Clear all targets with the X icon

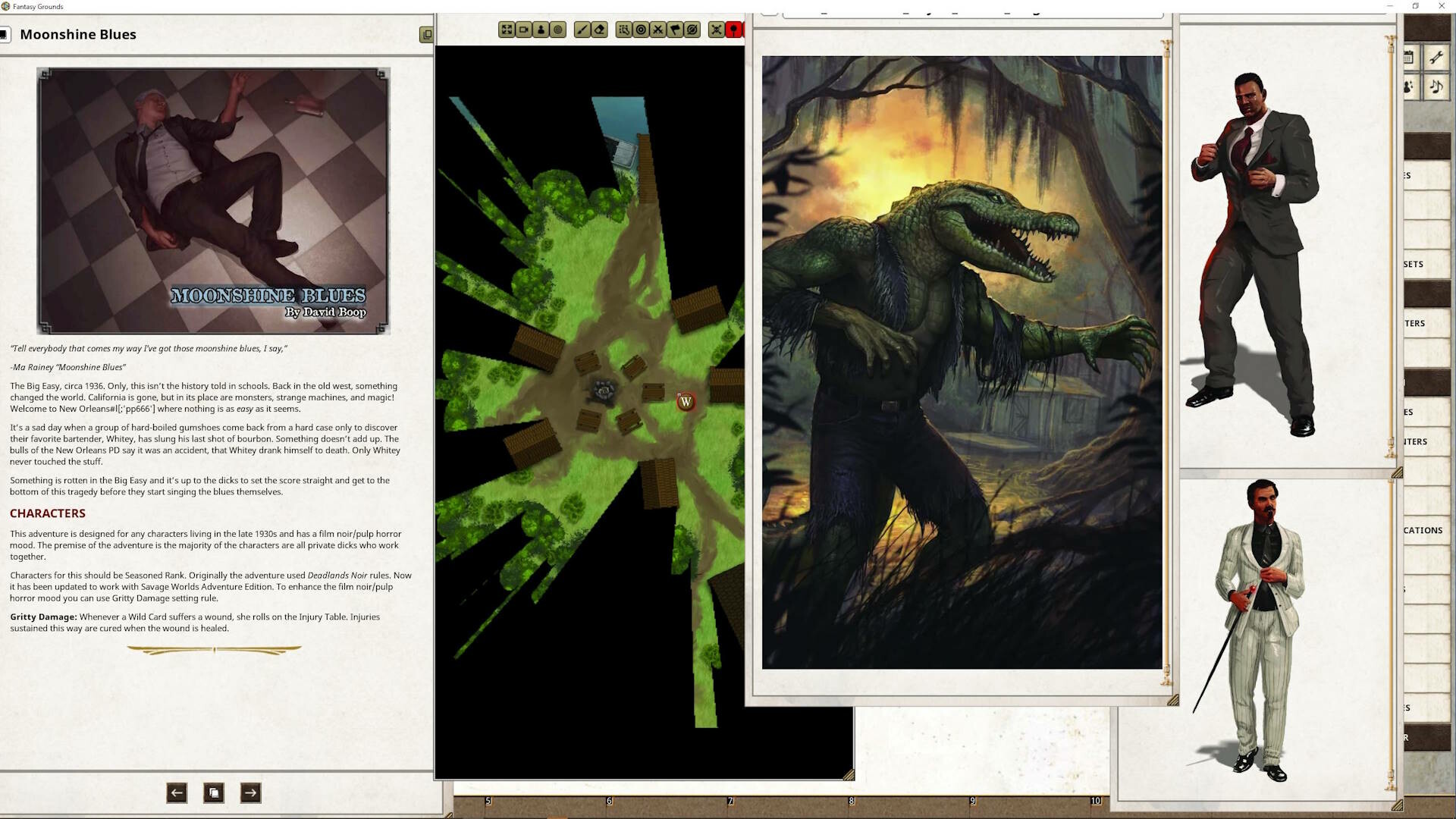tap(657, 30)
